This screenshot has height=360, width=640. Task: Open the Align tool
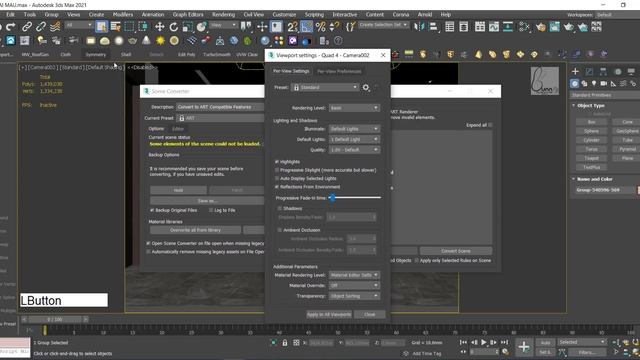pyautogui.click(x=433, y=27)
